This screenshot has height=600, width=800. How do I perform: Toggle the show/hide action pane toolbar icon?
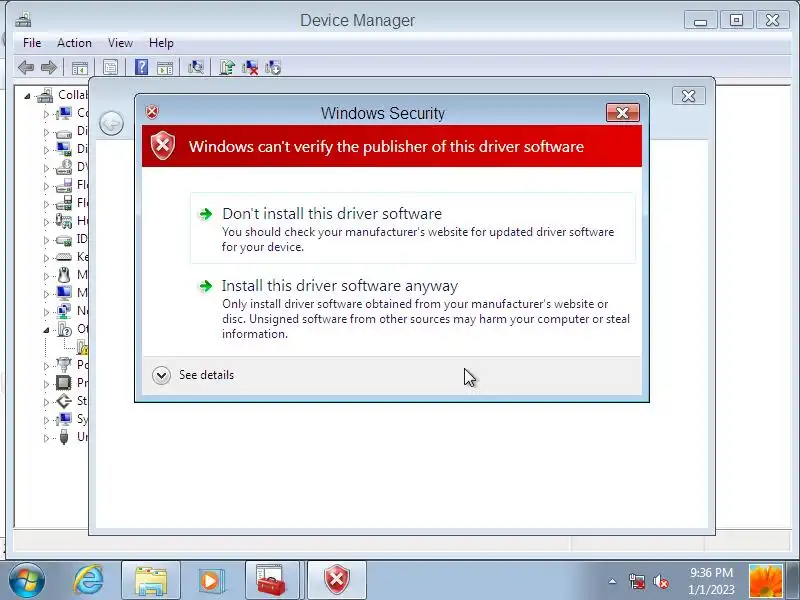(165, 67)
